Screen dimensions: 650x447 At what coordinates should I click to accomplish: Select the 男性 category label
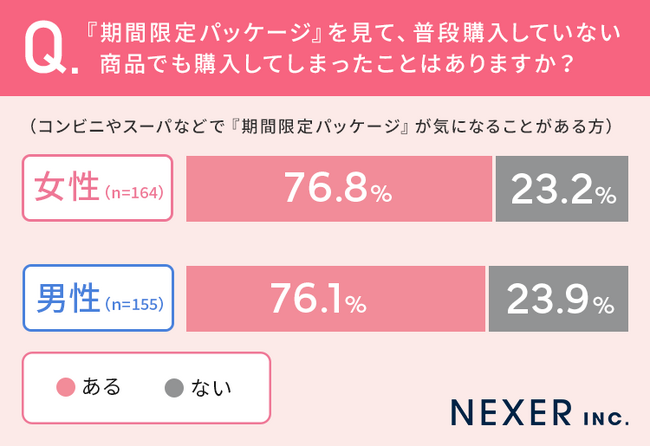coord(66,298)
